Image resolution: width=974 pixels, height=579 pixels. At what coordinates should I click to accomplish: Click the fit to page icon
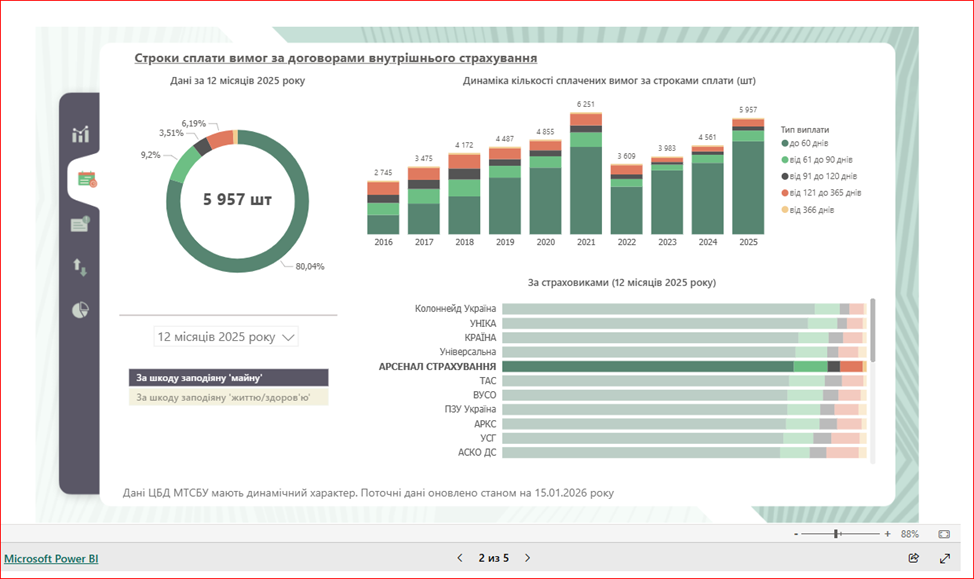(944, 534)
